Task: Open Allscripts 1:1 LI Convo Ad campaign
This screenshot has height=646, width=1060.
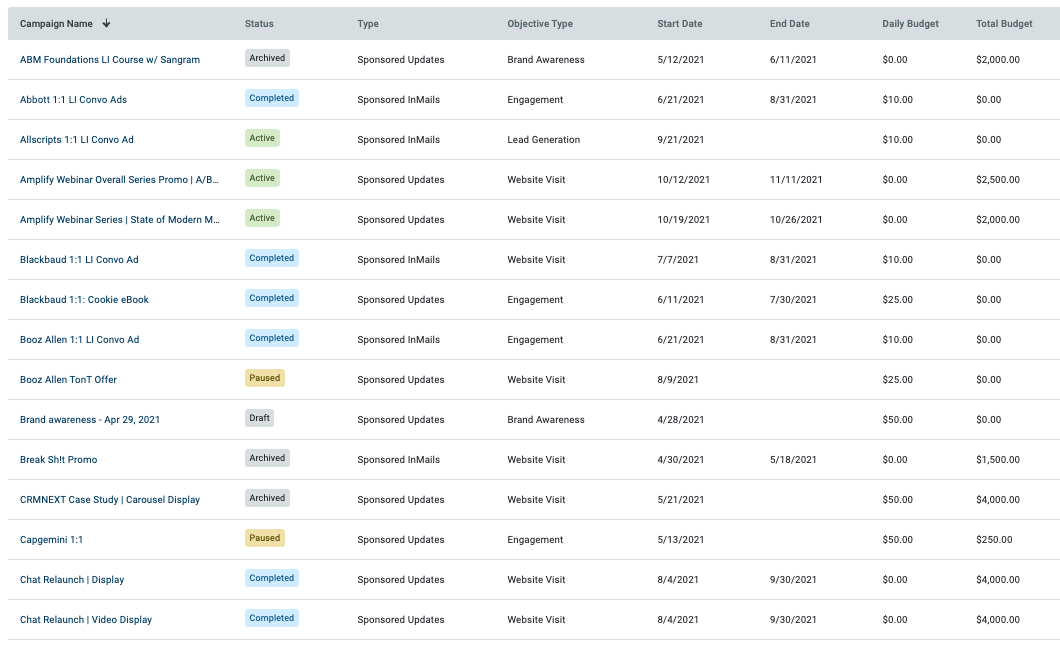Action: click(76, 139)
